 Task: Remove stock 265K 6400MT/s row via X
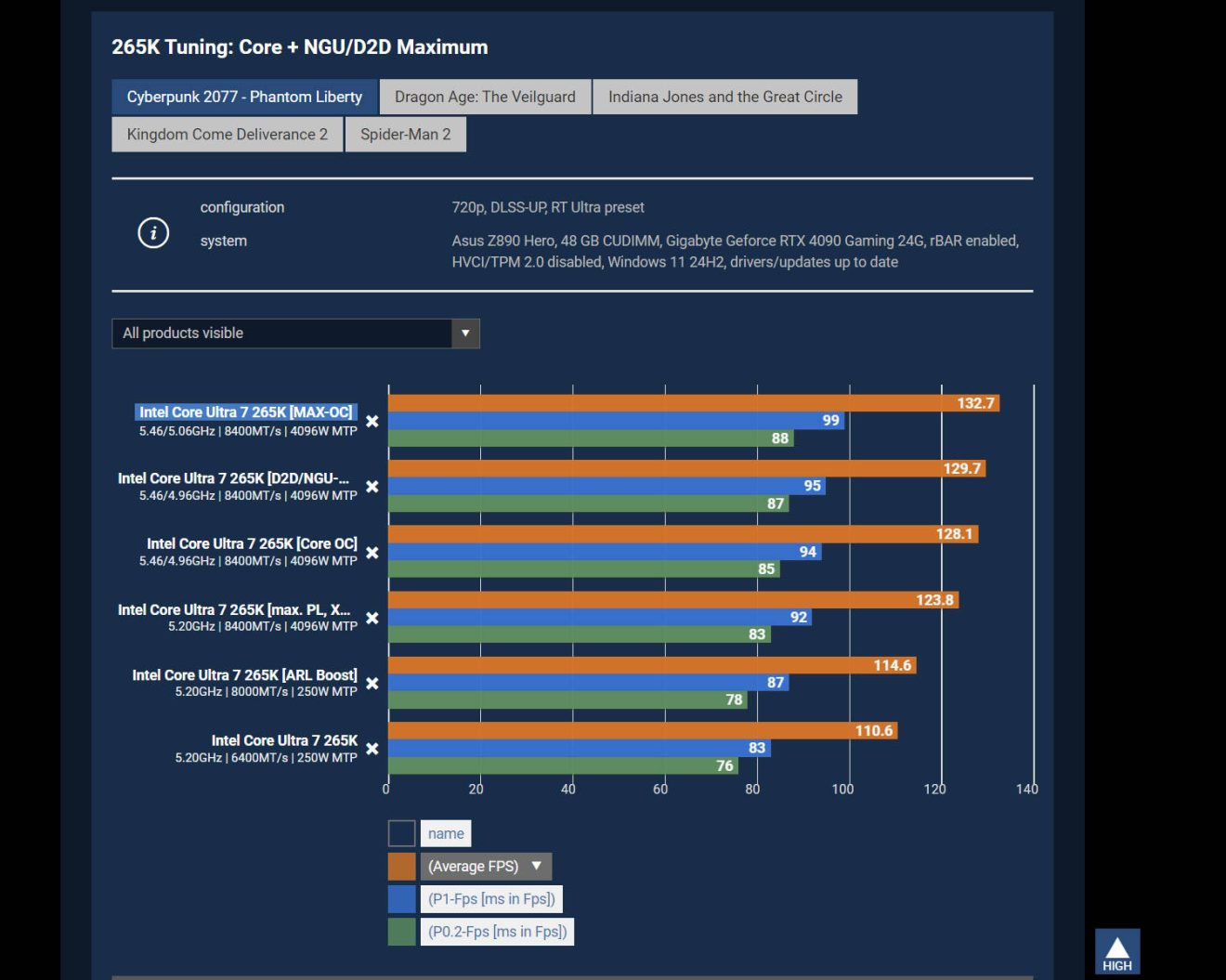372,749
